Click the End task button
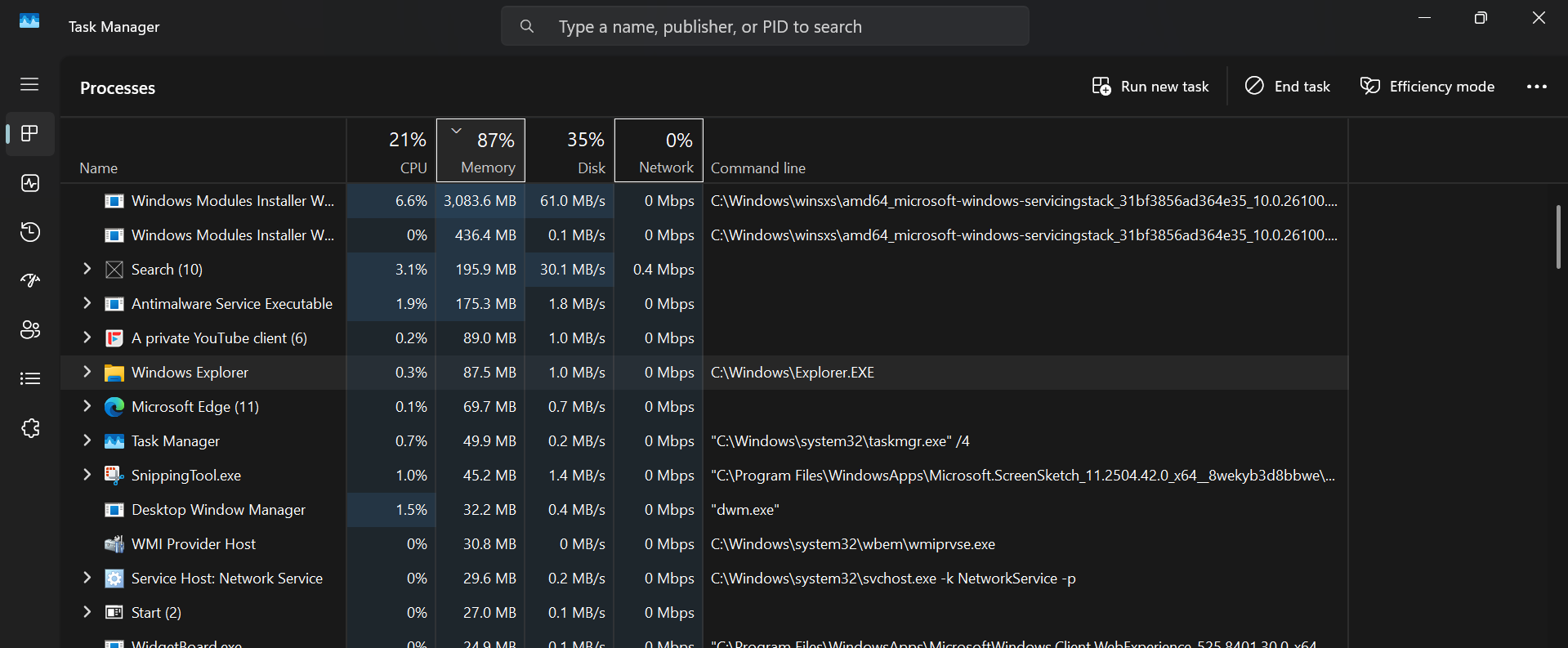 click(1288, 87)
